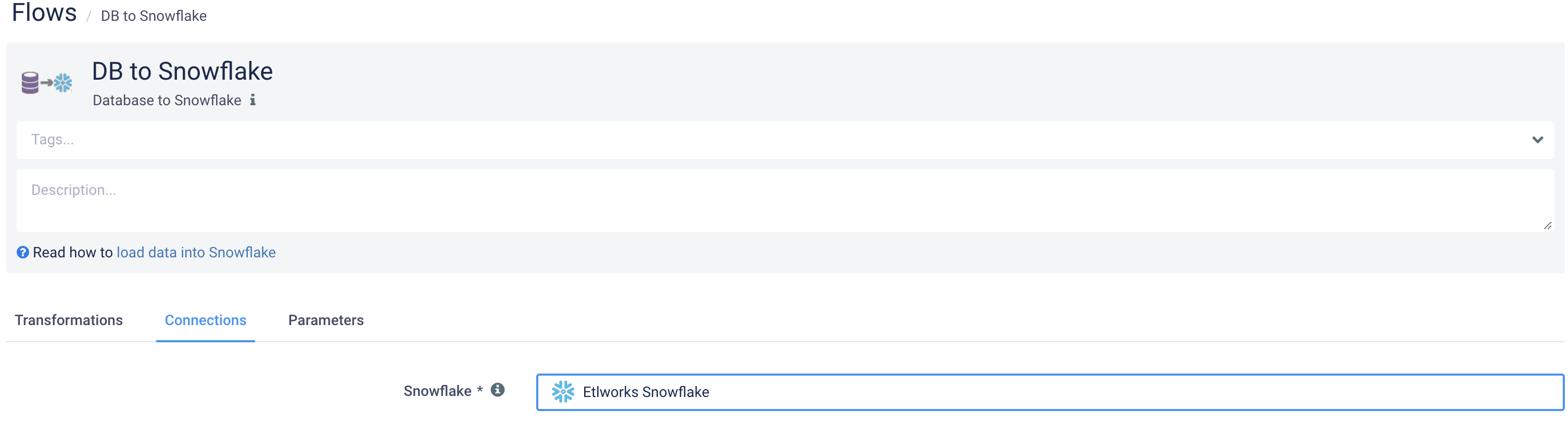Switch to the Parameters tab

click(x=326, y=320)
